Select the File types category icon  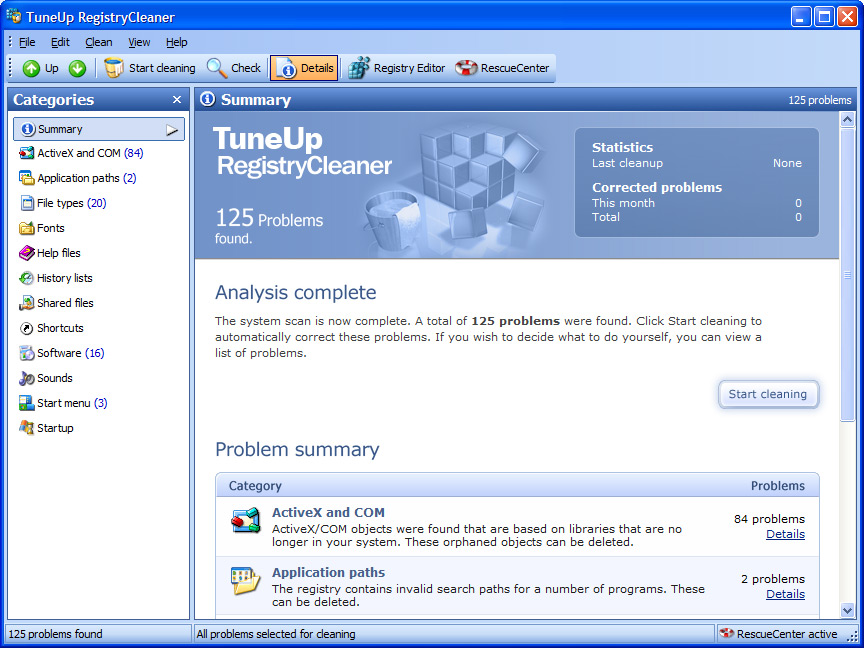(x=27, y=203)
